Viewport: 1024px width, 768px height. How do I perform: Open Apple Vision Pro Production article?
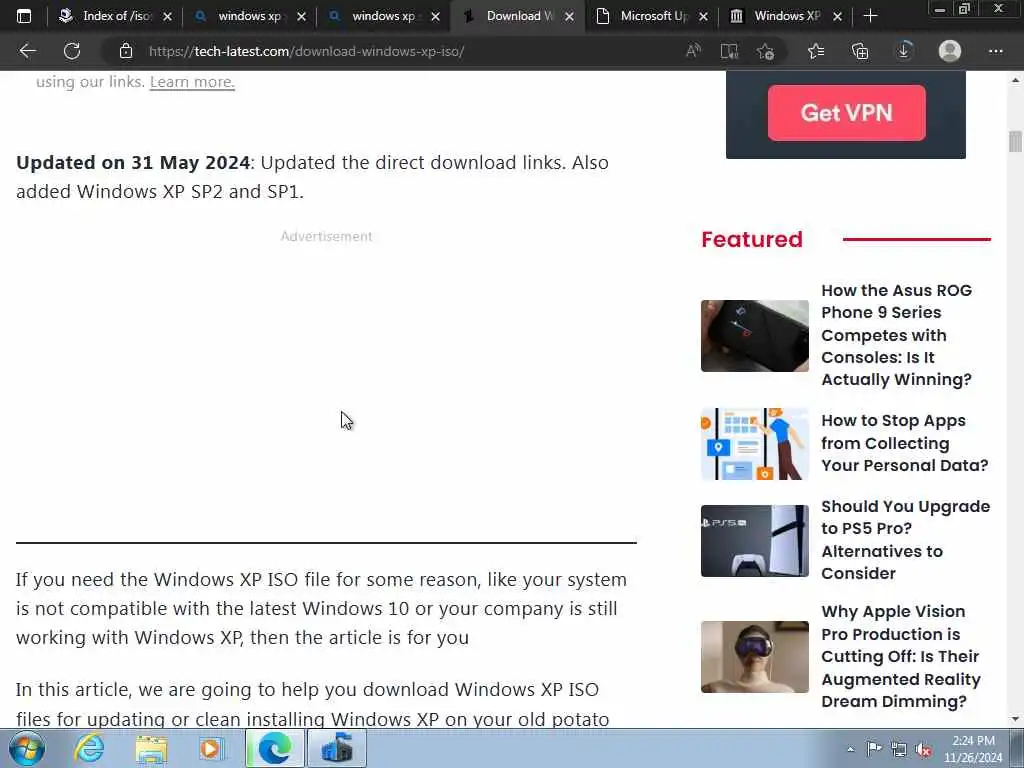pyautogui.click(x=901, y=656)
